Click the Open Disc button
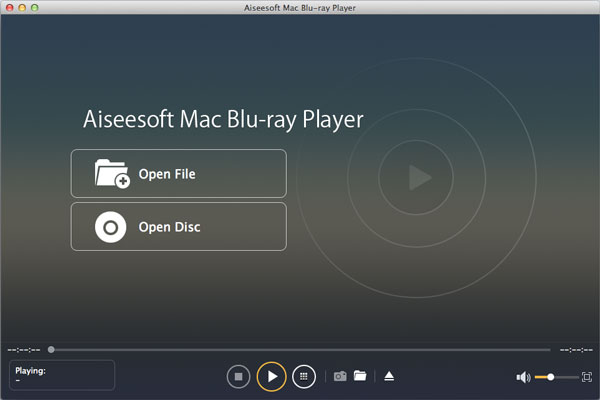The height and width of the screenshot is (400, 600). pos(179,227)
